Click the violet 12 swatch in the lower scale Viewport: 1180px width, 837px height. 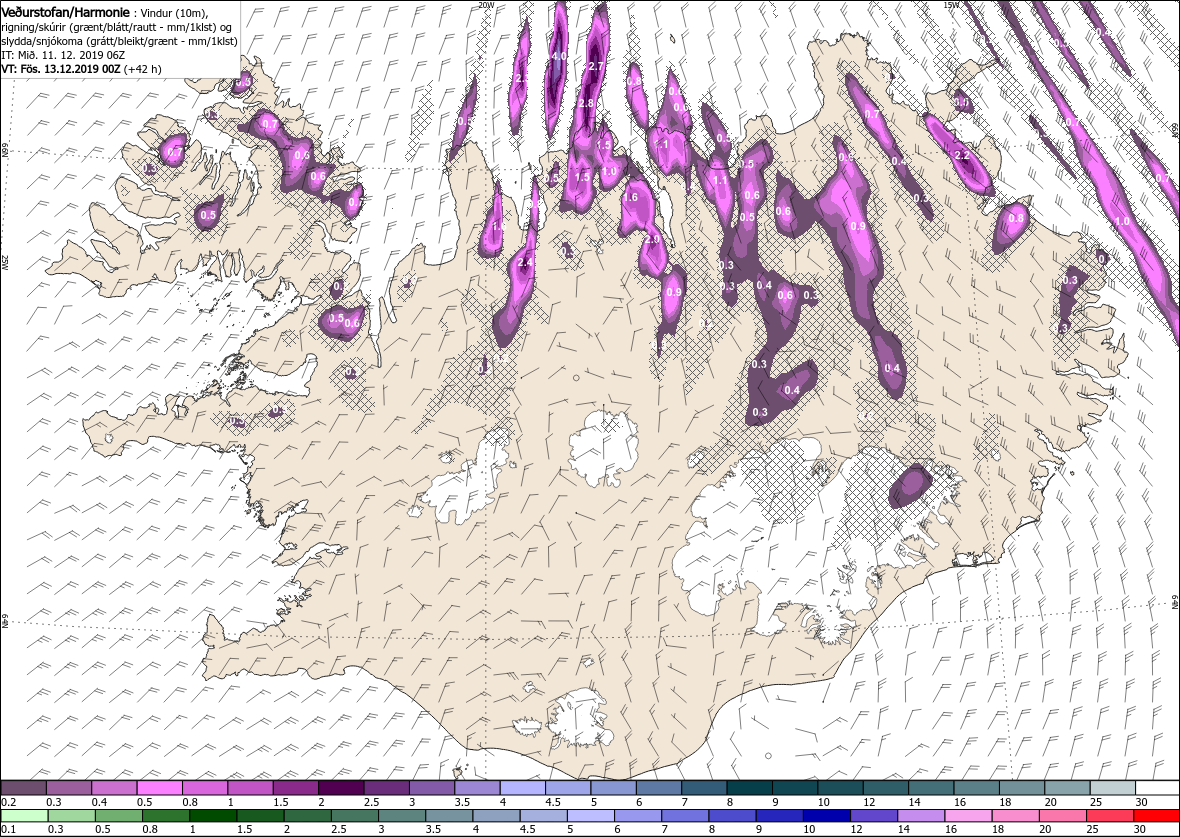tap(874, 817)
